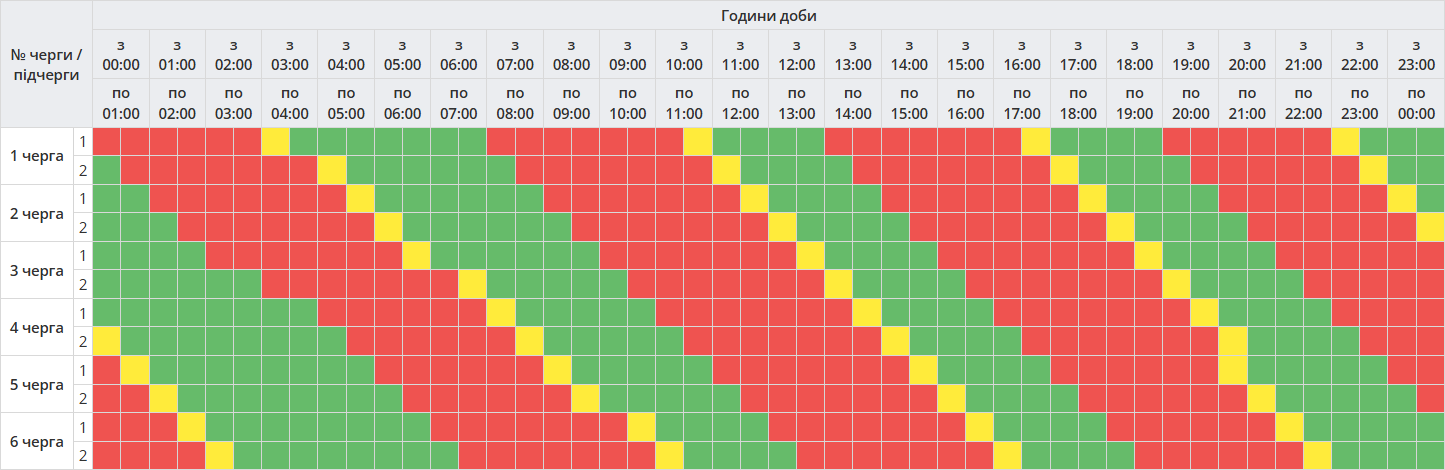The image size is (1445, 470).
Task: Select the "з 07:00" hour header
Action: tap(515, 55)
